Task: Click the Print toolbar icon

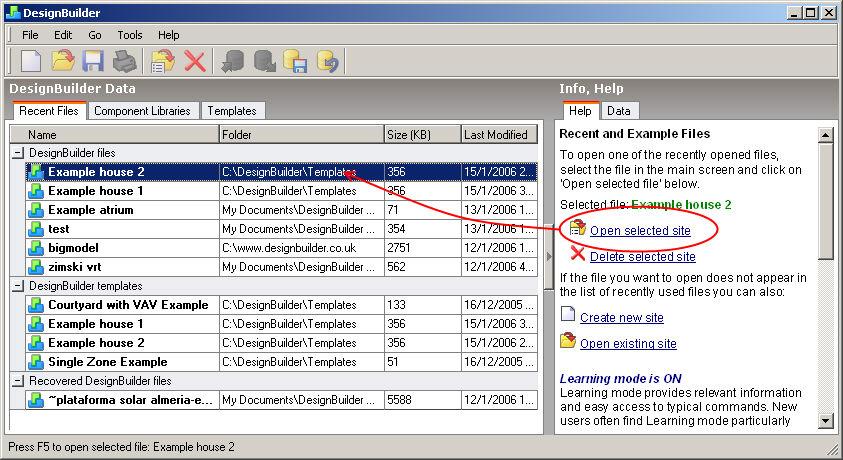Action: point(124,61)
